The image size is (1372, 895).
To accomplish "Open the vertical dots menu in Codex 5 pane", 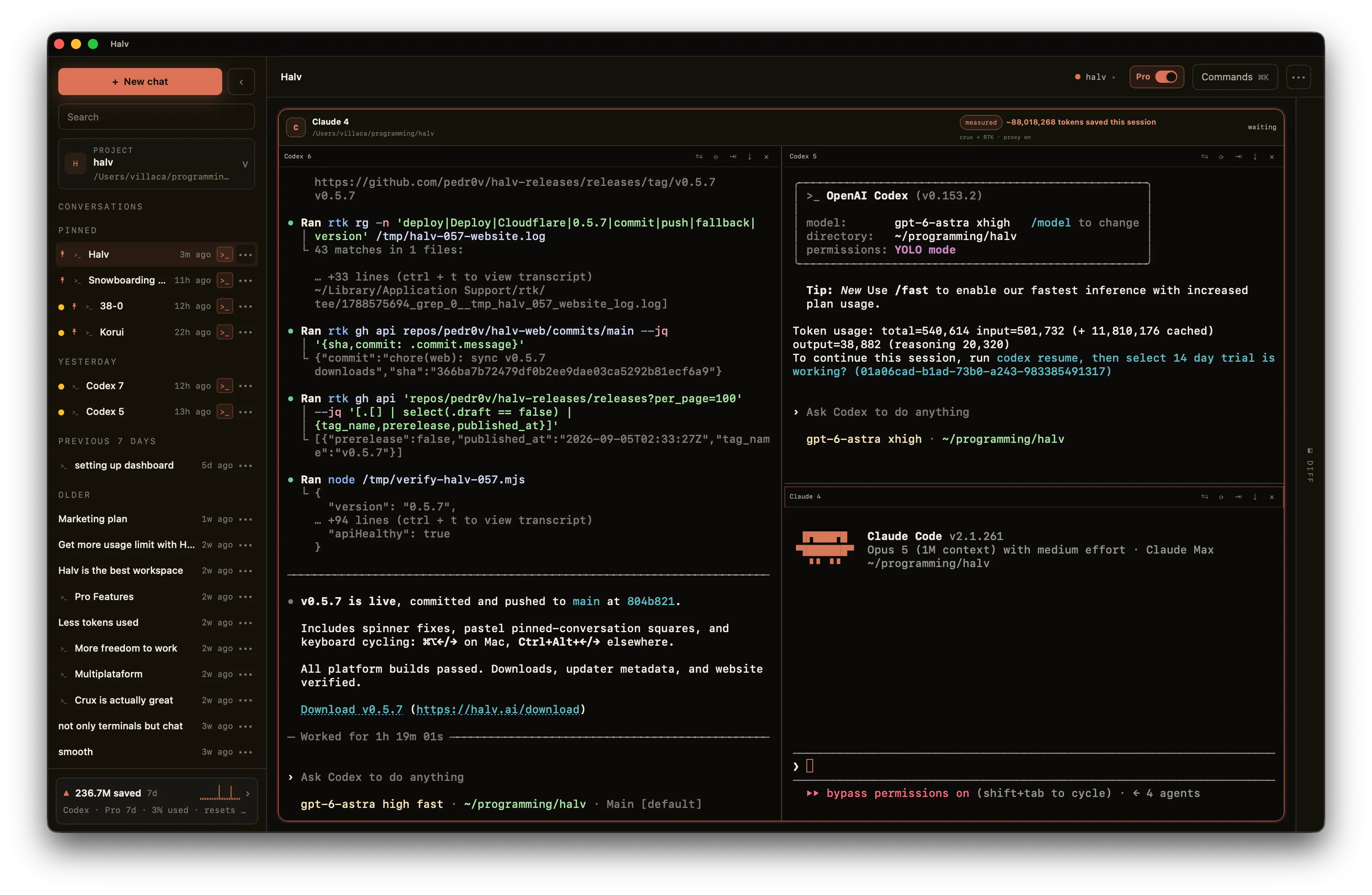I will pos(1255,156).
